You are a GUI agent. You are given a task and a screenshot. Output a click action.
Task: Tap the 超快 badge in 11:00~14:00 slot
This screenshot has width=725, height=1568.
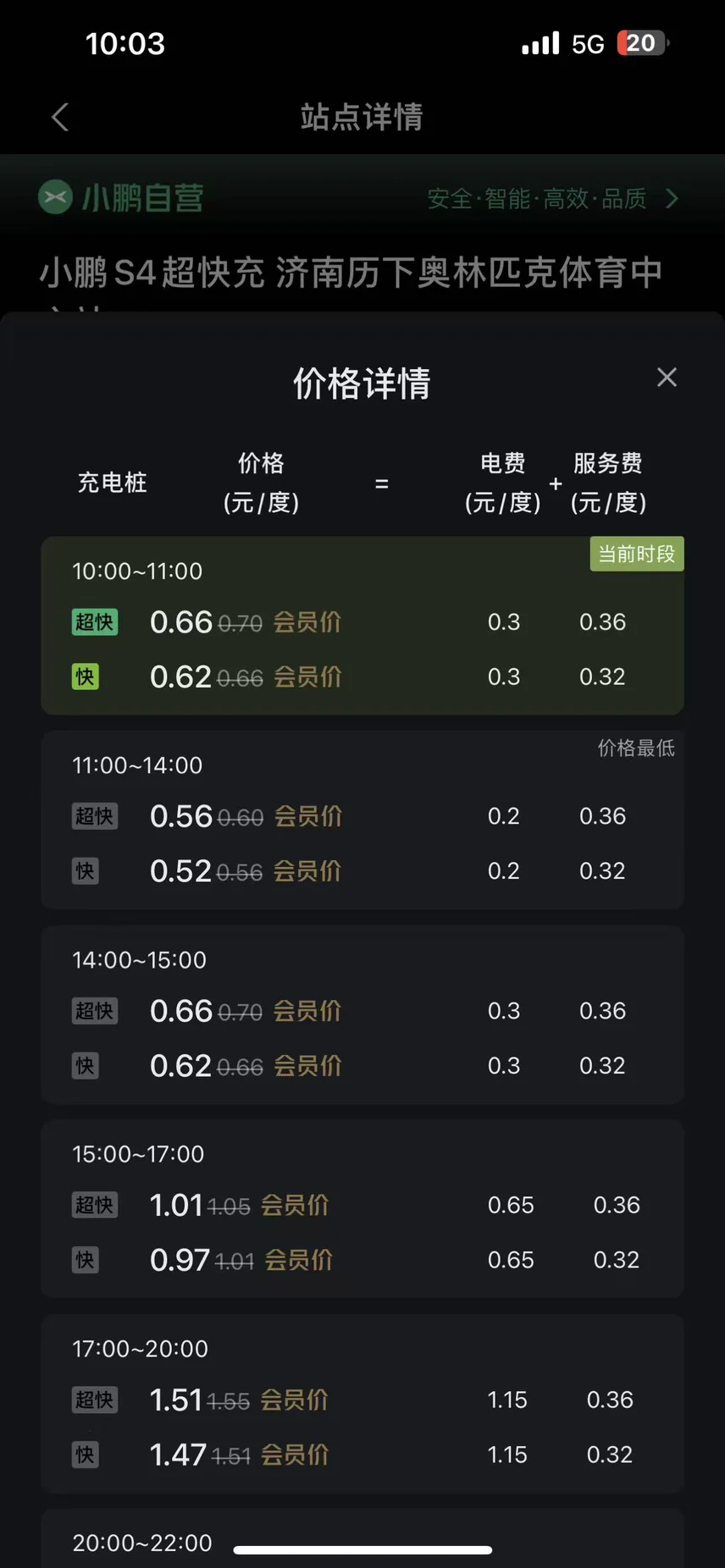94,816
